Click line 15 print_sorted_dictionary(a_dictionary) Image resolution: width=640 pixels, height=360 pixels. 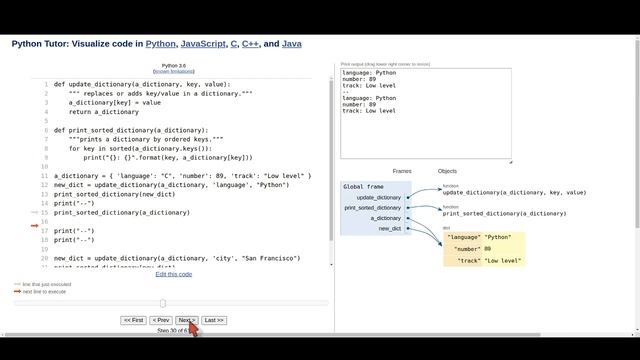[x=122, y=213]
